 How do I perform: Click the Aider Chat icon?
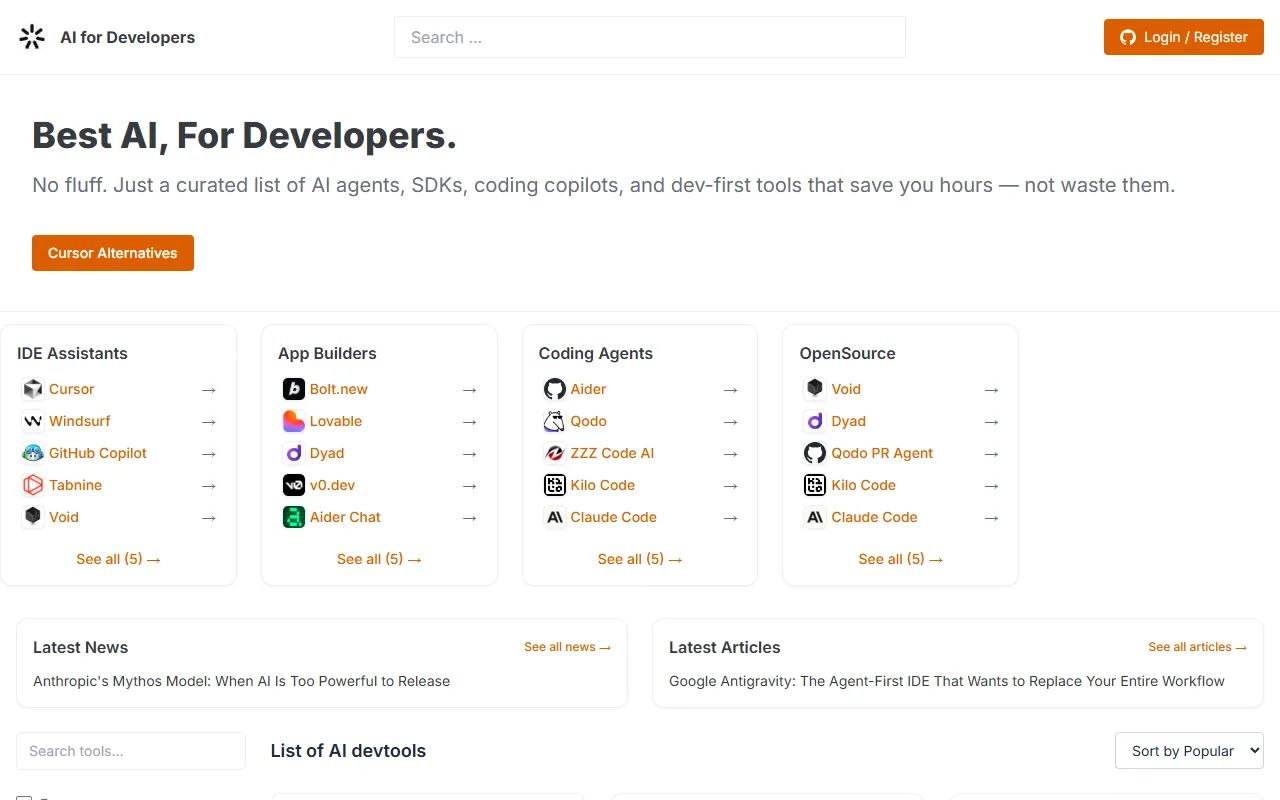tap(294, 517)
